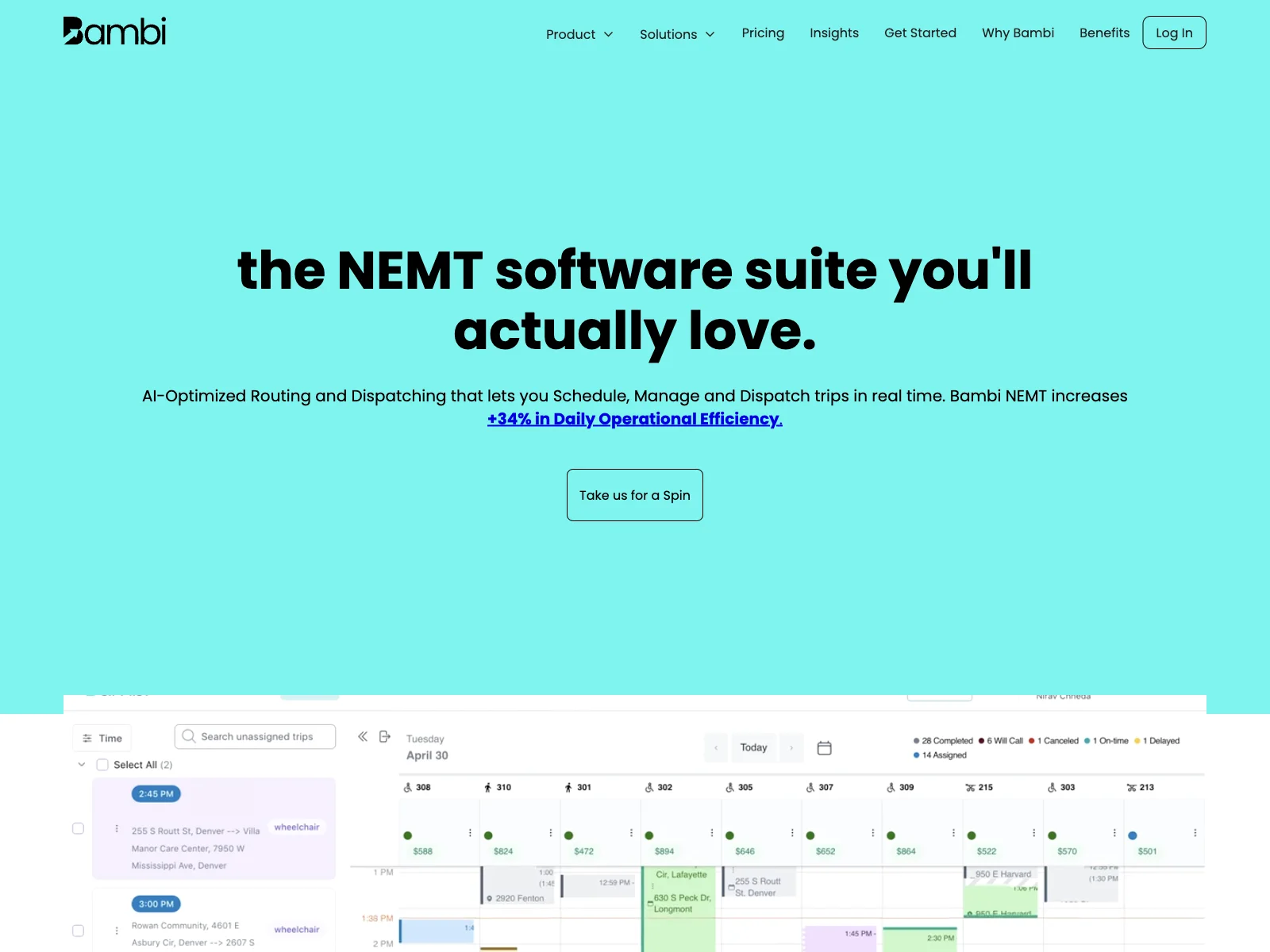Expand the Solutions dropdown menu

677,34
